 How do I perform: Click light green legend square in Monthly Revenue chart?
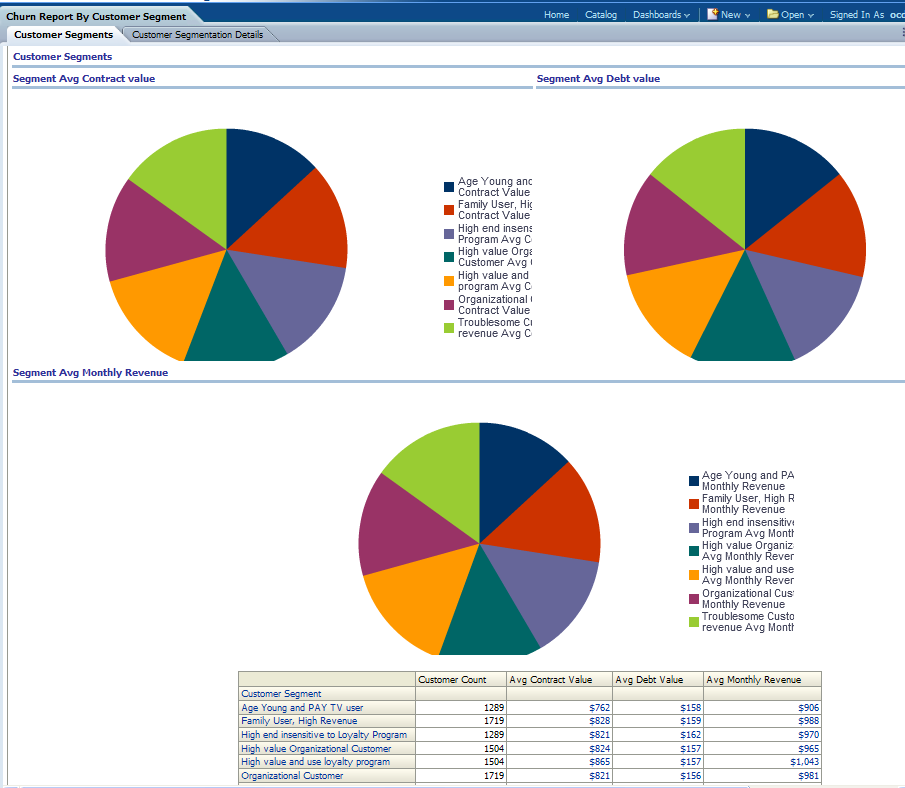pos(694,622)
